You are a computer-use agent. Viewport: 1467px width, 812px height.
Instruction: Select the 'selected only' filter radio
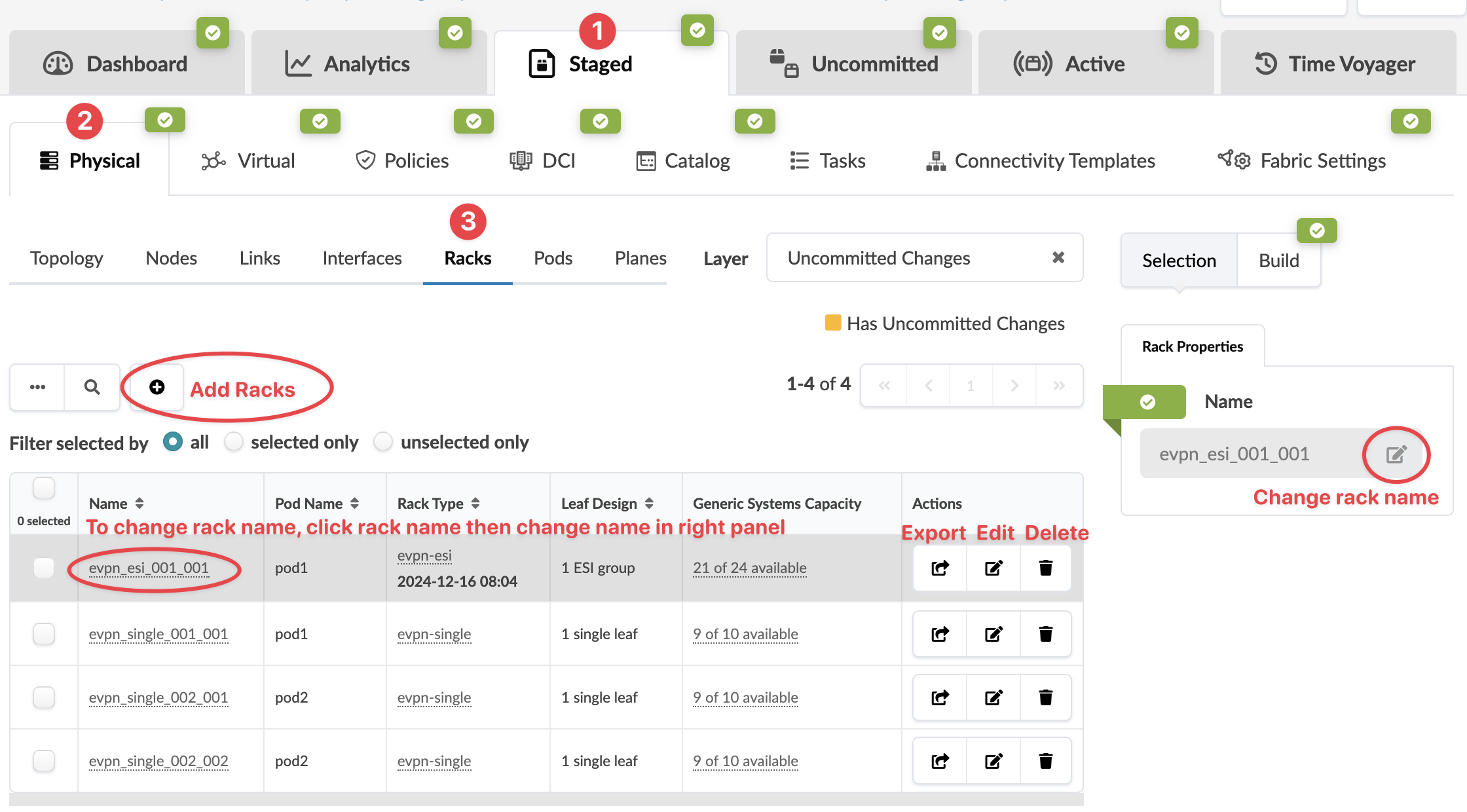pyautogui.click(x=234, y=442)
